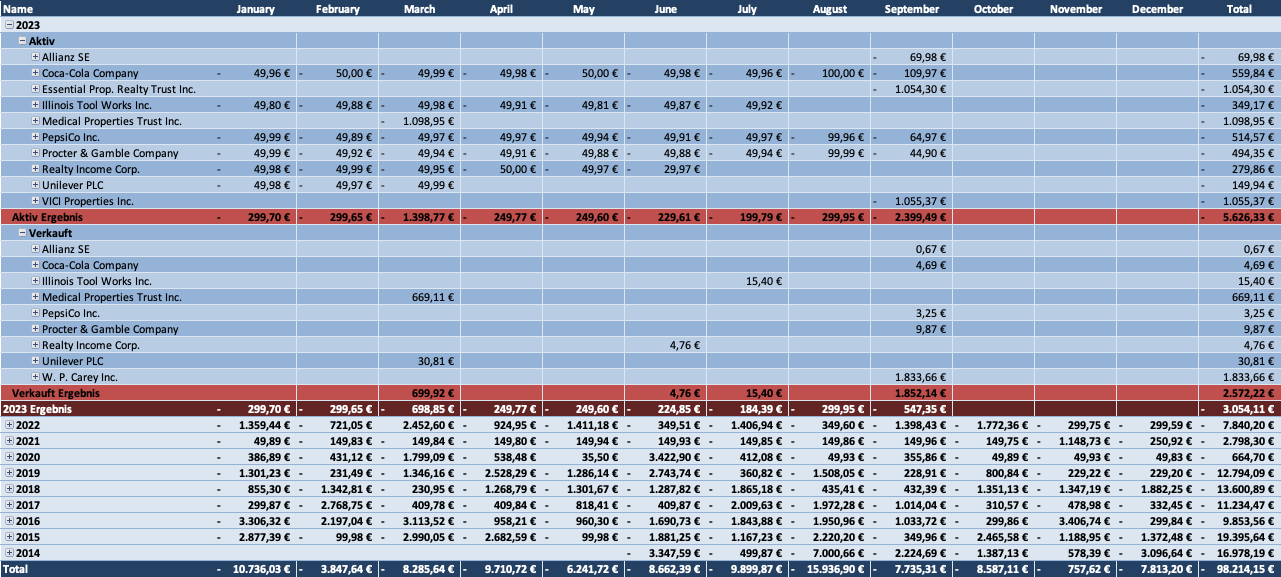Click the March column header
Screen dimensions: 1281x577
[420, 9]
